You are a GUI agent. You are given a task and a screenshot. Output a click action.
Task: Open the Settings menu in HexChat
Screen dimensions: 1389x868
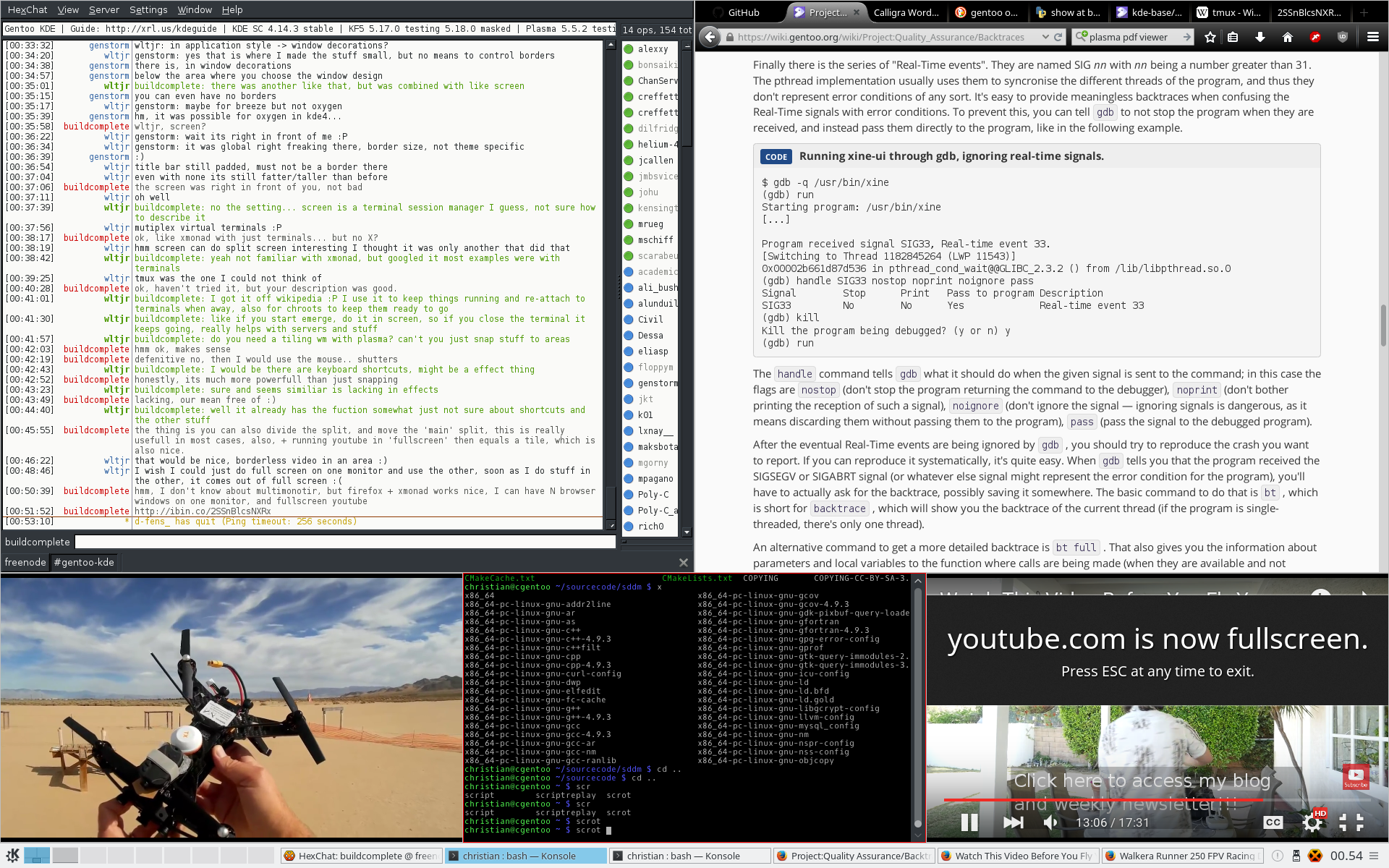pyautogui.click(x=148, y=9)
